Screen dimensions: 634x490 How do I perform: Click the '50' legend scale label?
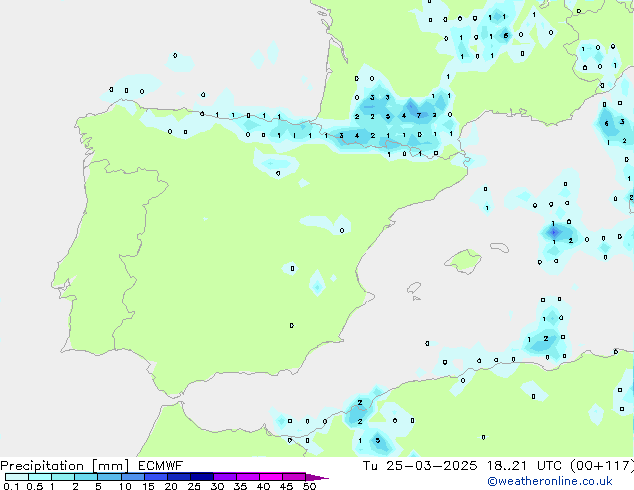tap(309, 486)
